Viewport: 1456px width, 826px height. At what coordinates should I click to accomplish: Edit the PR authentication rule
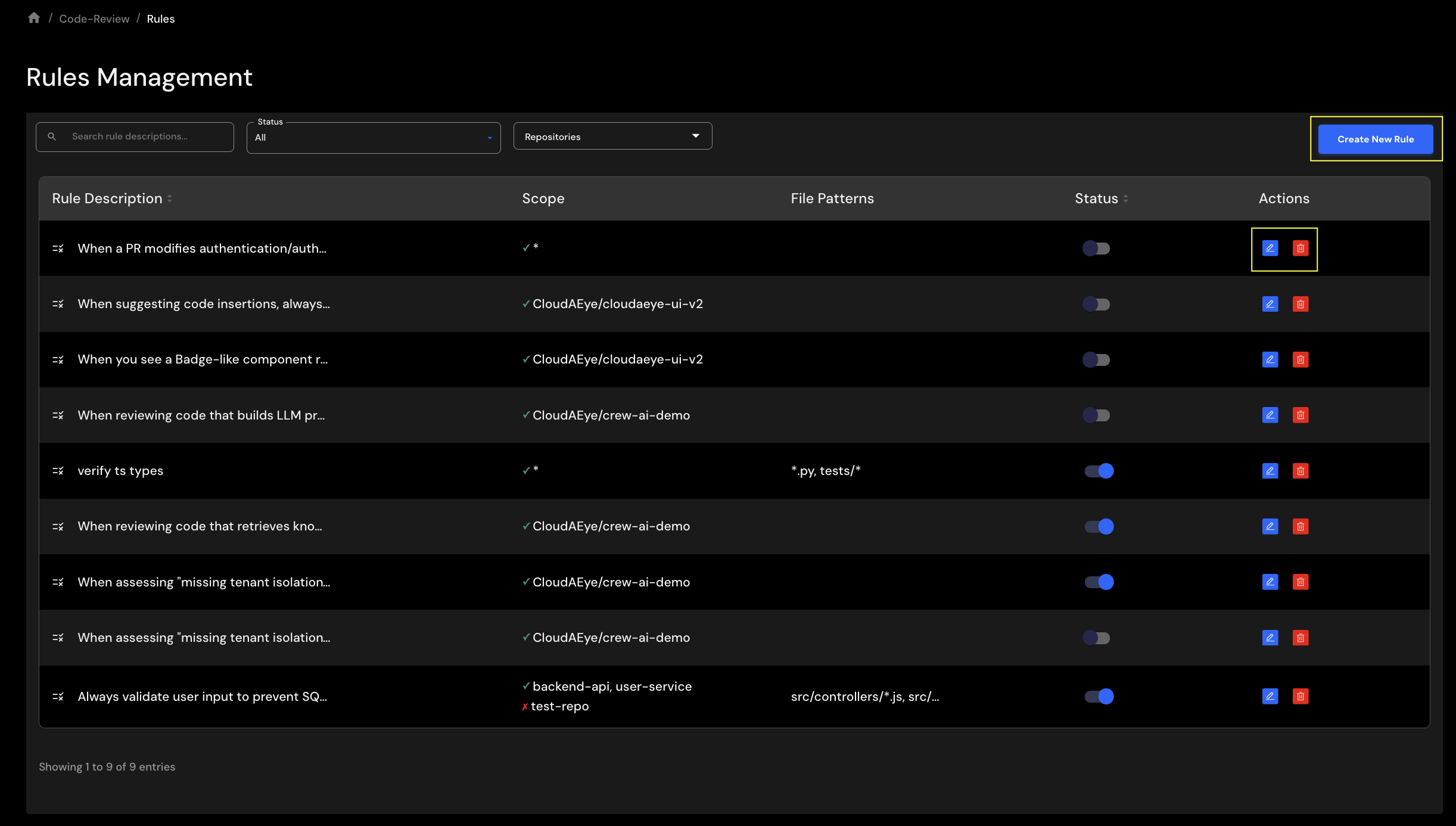coord(1270,248)
